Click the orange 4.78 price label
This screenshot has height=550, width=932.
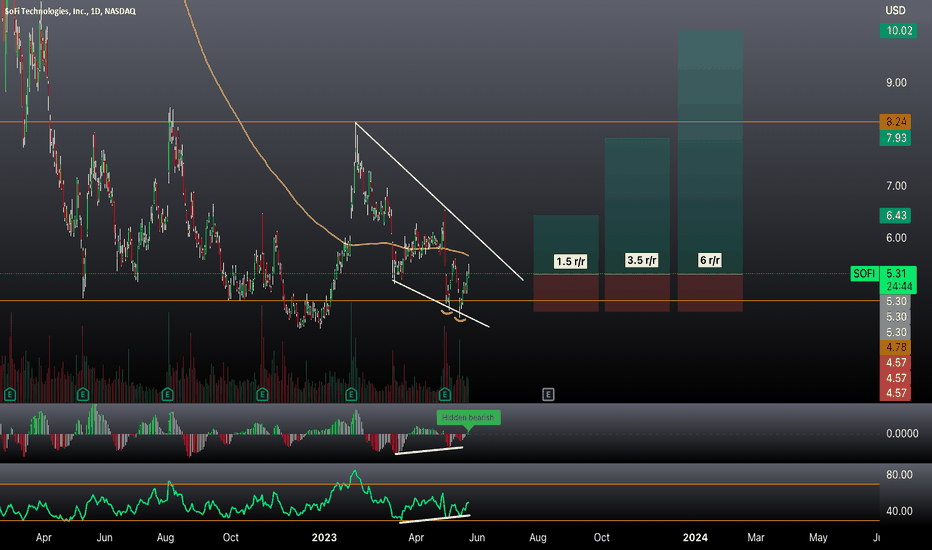[x=896, y=347]
